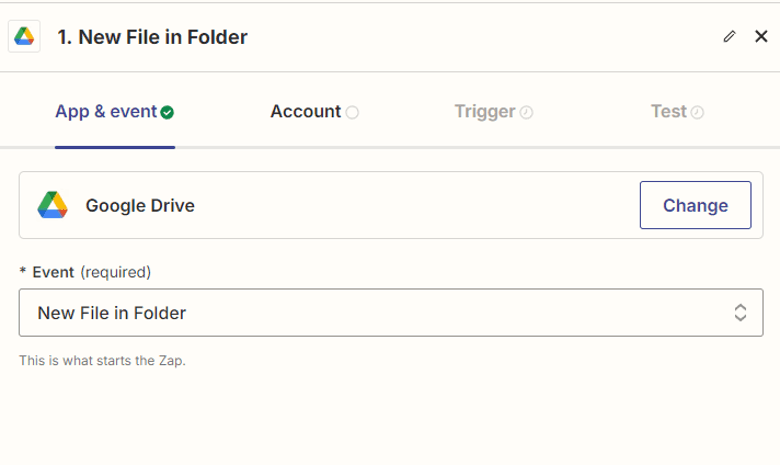
Task: Click the 'This is what starts the Zap' hint
Action: 102,360
